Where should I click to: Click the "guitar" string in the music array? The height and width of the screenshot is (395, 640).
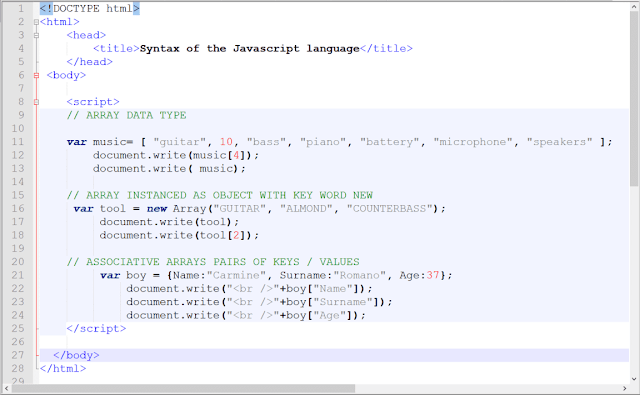[x=180, y=142]
